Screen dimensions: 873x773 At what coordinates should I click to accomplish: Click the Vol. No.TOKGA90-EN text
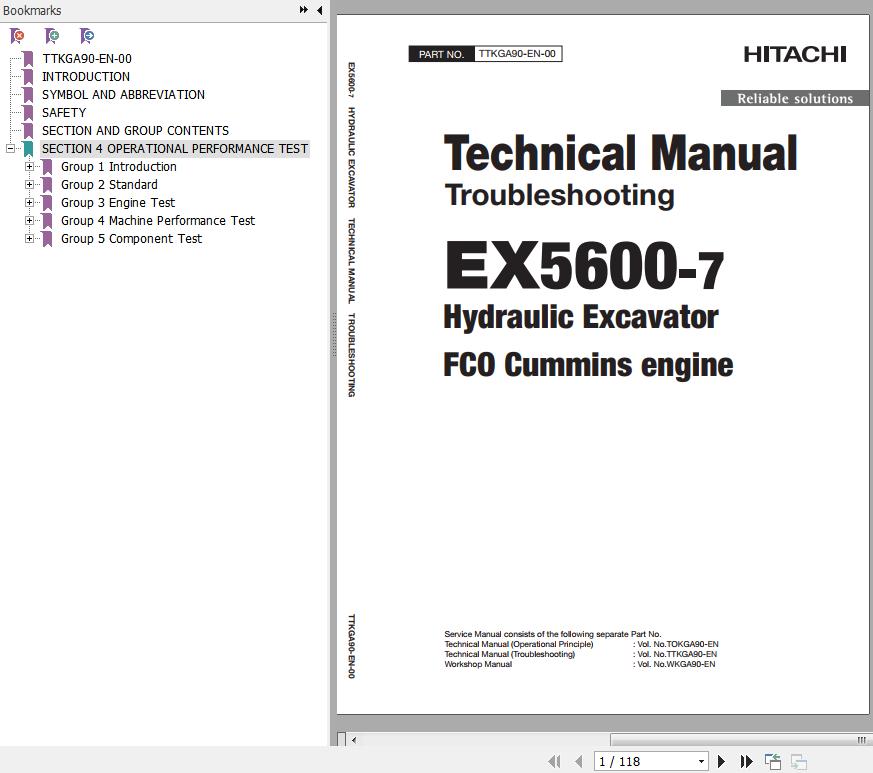tap(678, 644)
